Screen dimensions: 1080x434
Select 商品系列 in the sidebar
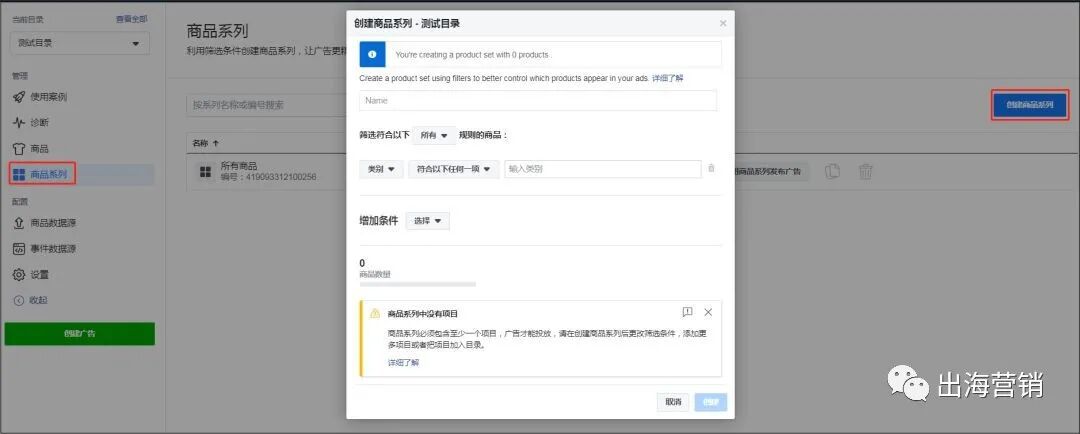tap(41, 174)
